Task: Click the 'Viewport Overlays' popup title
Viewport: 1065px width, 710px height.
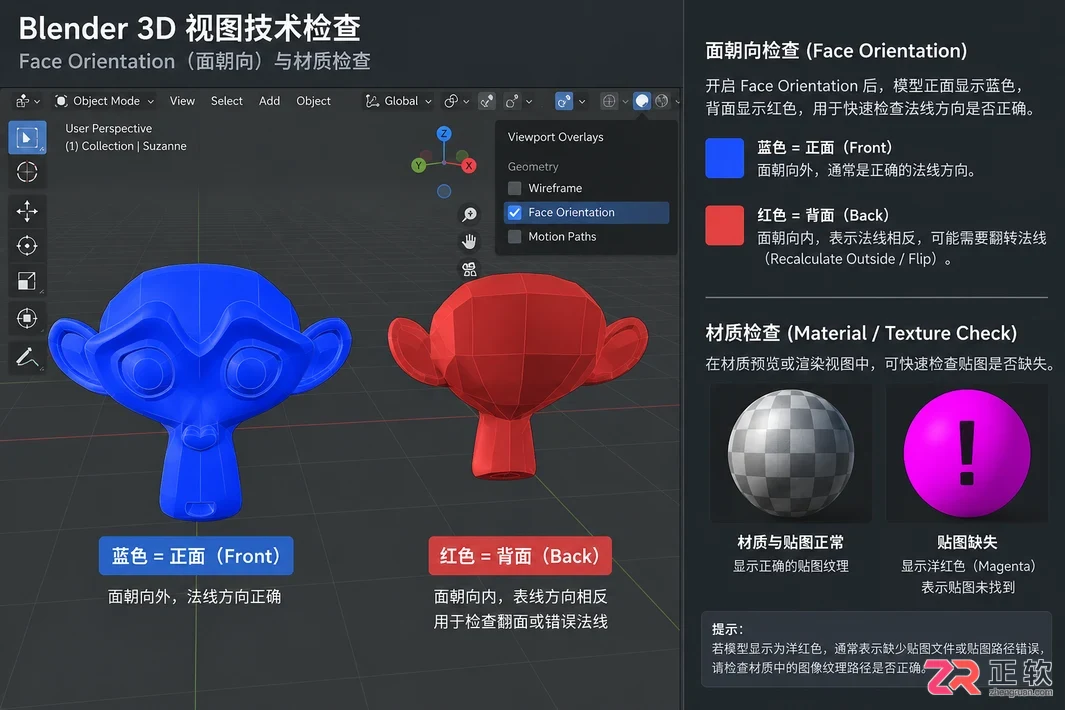Action: (556, 137)
